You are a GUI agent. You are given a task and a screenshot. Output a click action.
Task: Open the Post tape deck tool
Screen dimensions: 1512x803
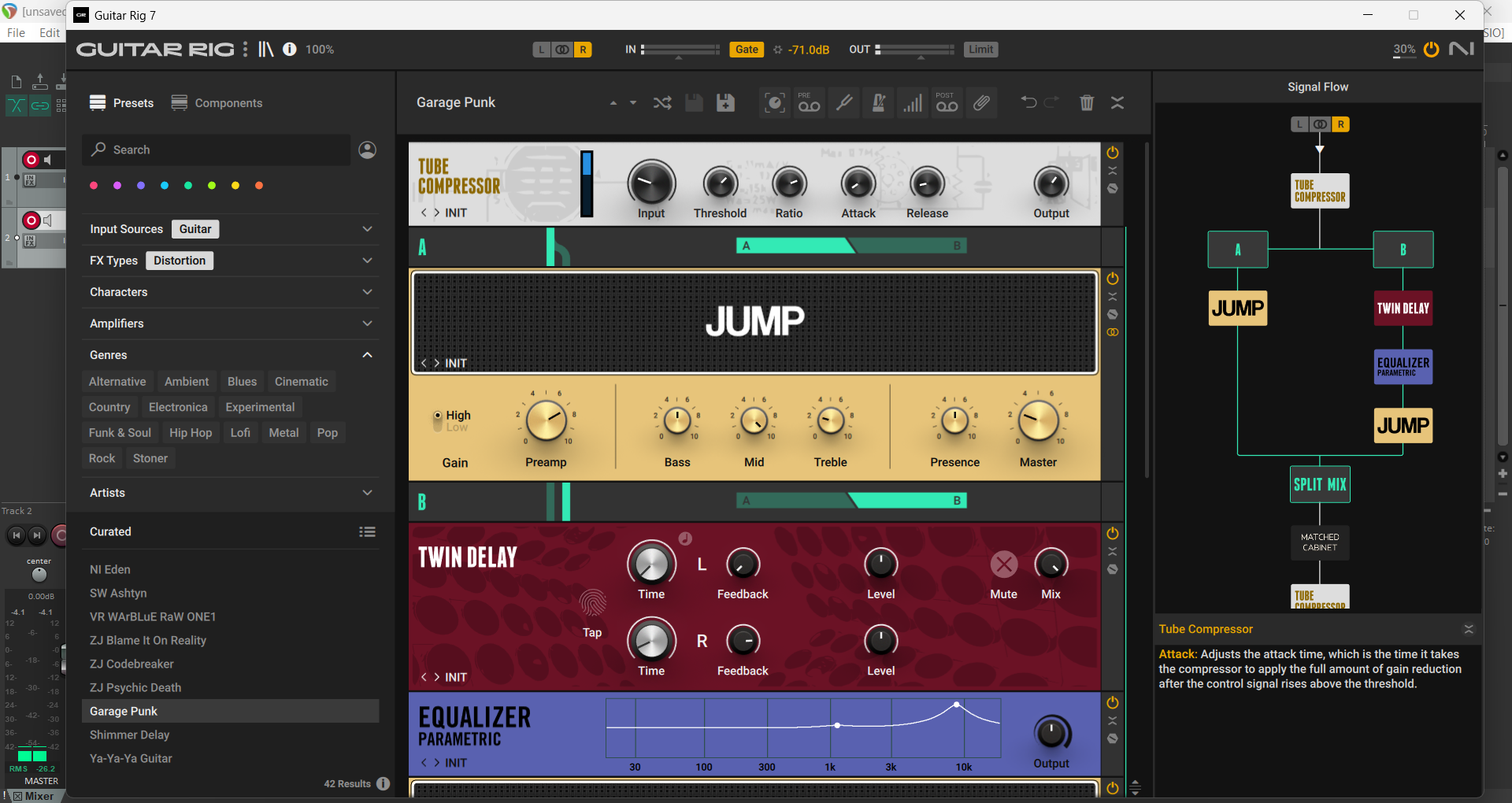(x=947, y=103)
